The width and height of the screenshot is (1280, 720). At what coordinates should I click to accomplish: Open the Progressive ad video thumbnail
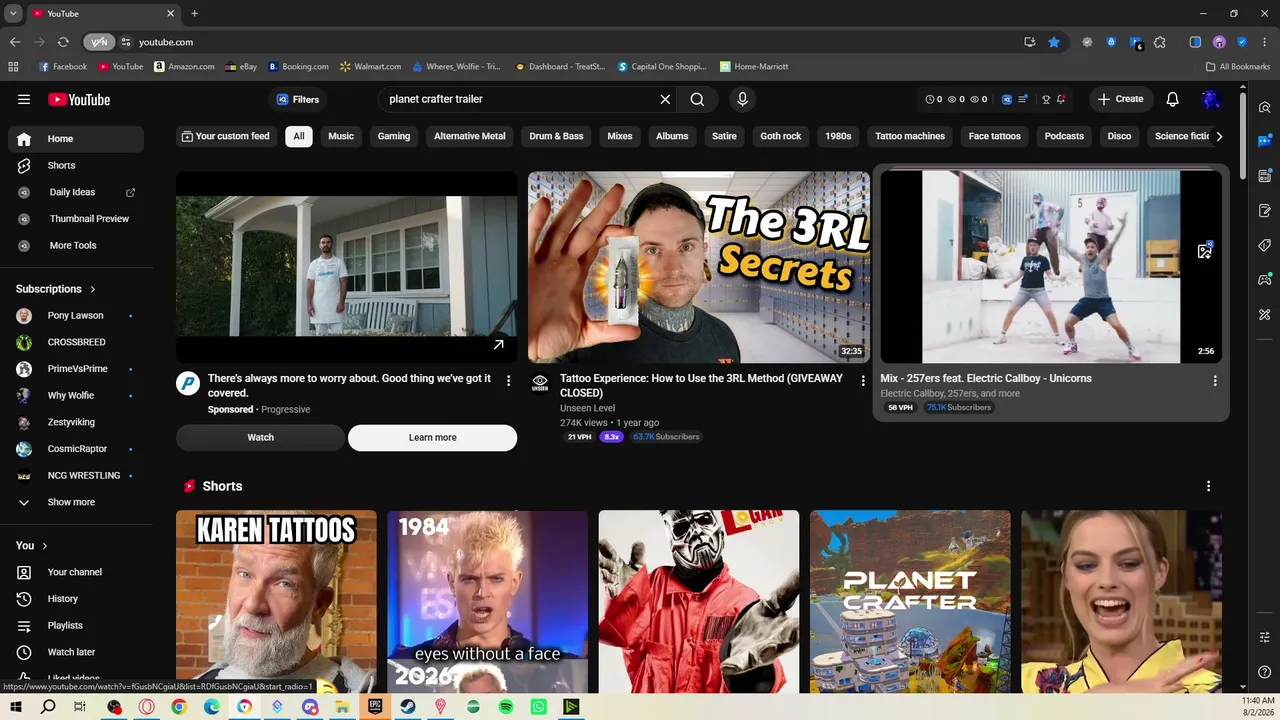point(347,267)
